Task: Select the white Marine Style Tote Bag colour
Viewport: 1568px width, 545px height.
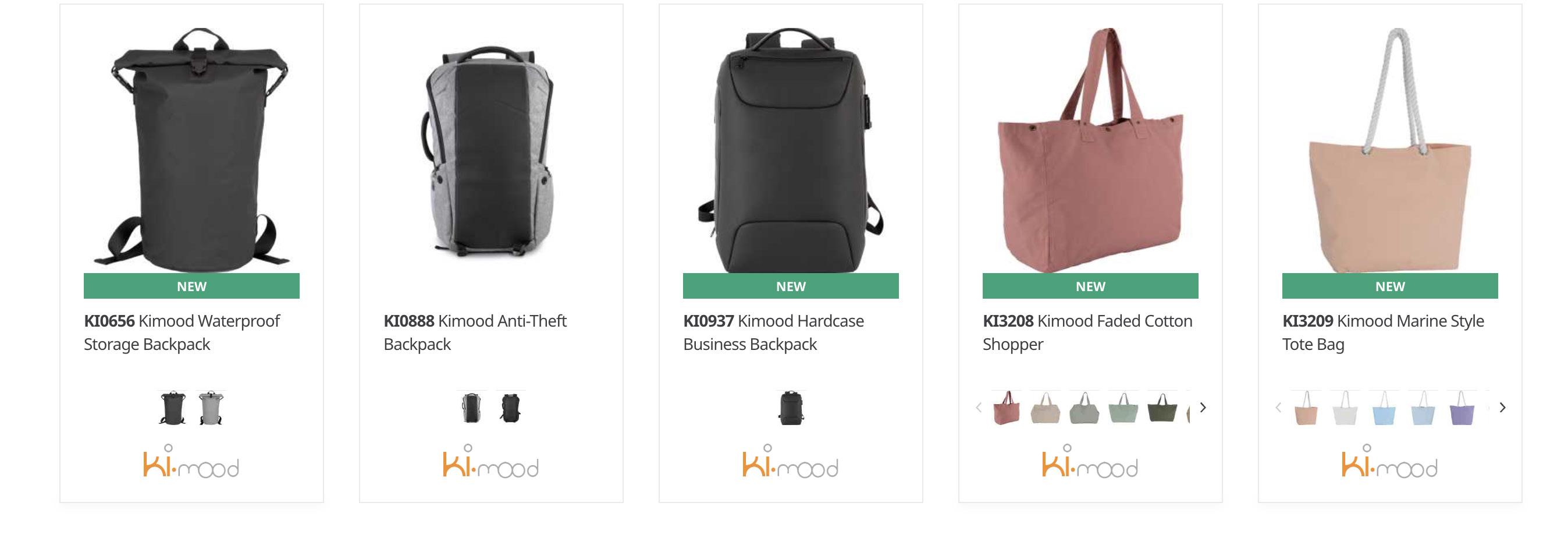Action: (x=1345, y=408)
